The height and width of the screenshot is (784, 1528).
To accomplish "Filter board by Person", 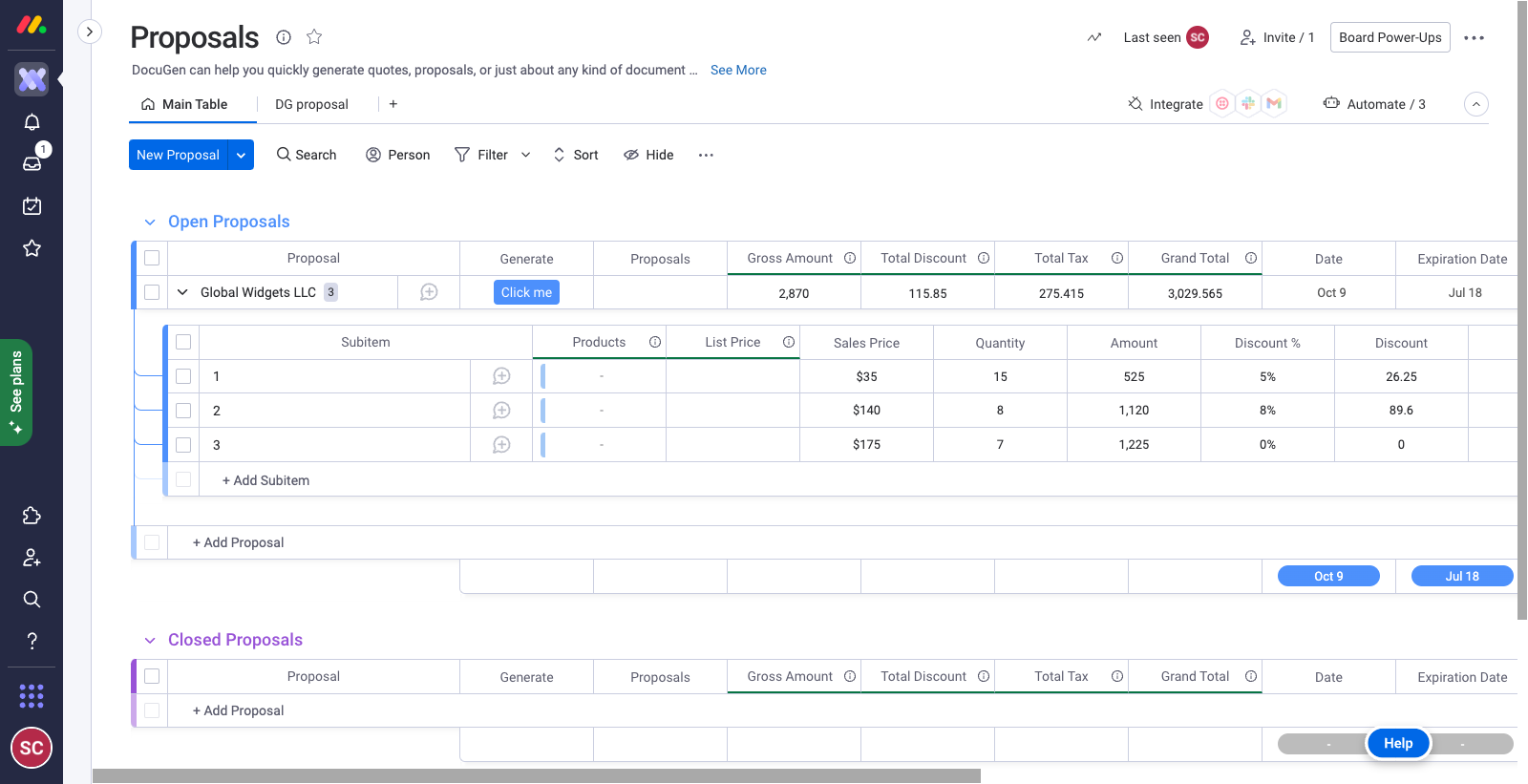I will click(398, 155).
